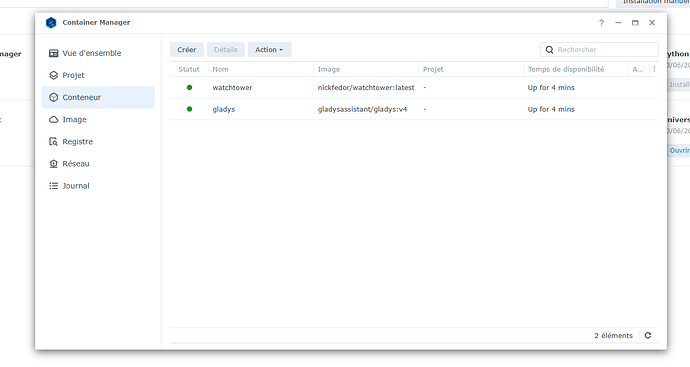Screen dimensions: 690x367
Task: Switch to the Image section
Action: 98,120
